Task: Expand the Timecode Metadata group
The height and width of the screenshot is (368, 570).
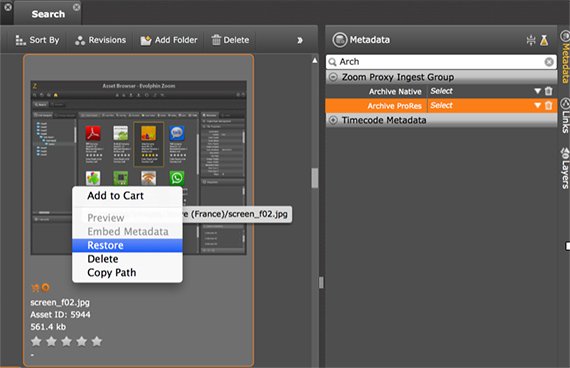Action: tap(333, 120)
